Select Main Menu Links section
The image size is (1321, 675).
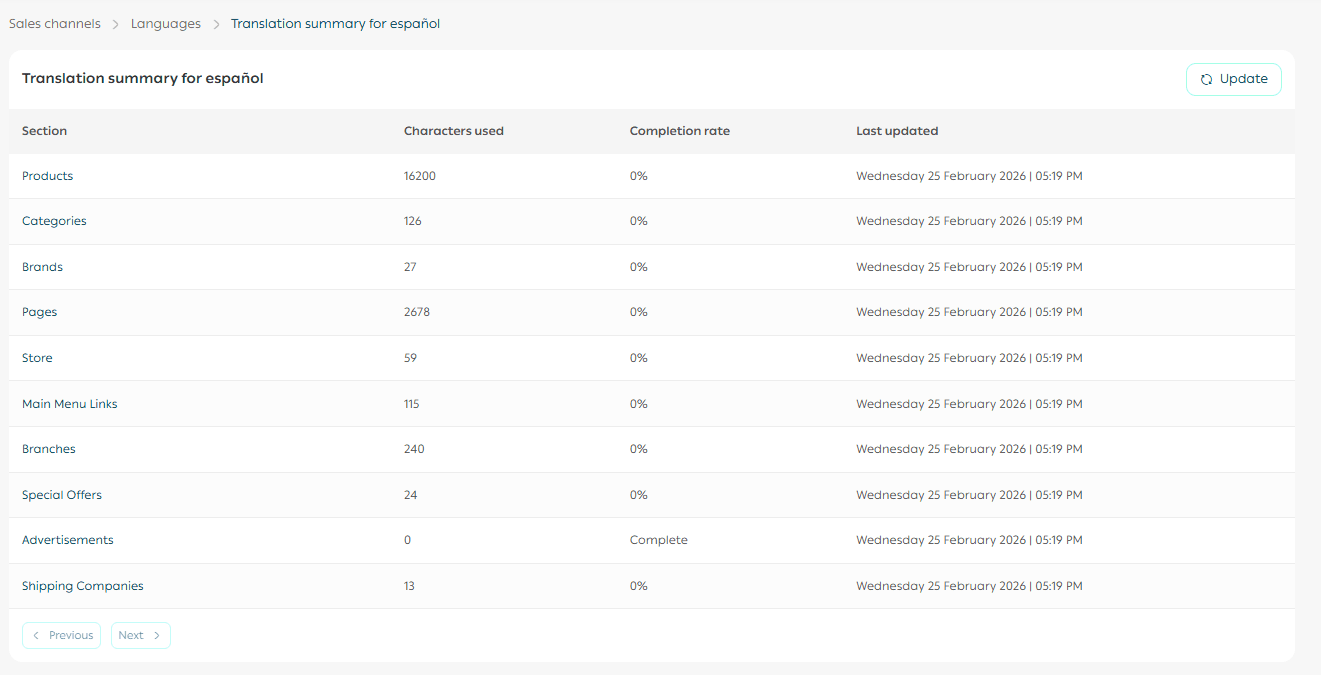pyautogui.click(x=70, y=404)
